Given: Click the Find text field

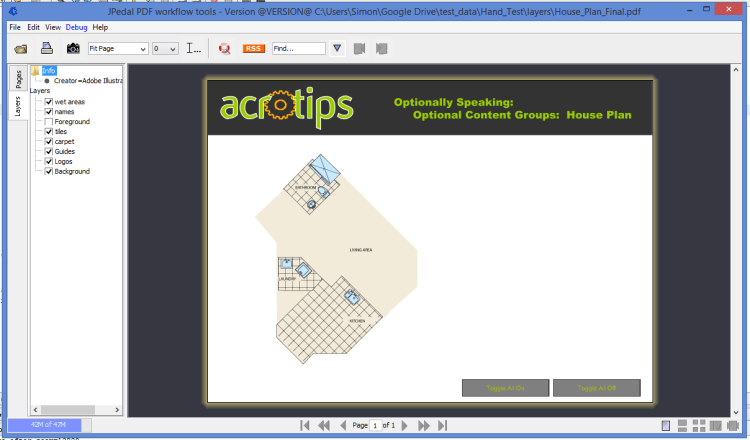Looking at the screenshot, I should (x=299, y=48).
